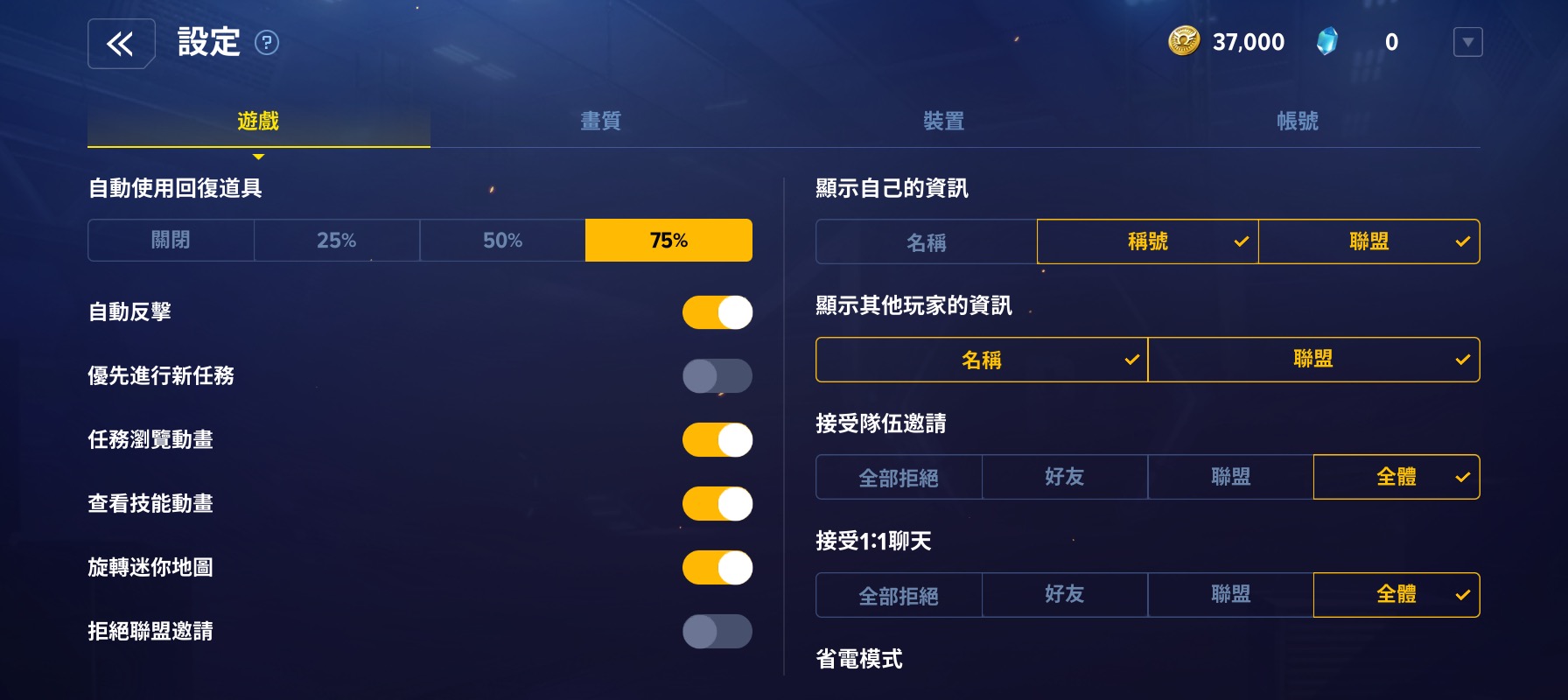Turn off the 查看技能動畫 switch
The height and width of the screenshot is (700, 1568).
coord(717,504)
